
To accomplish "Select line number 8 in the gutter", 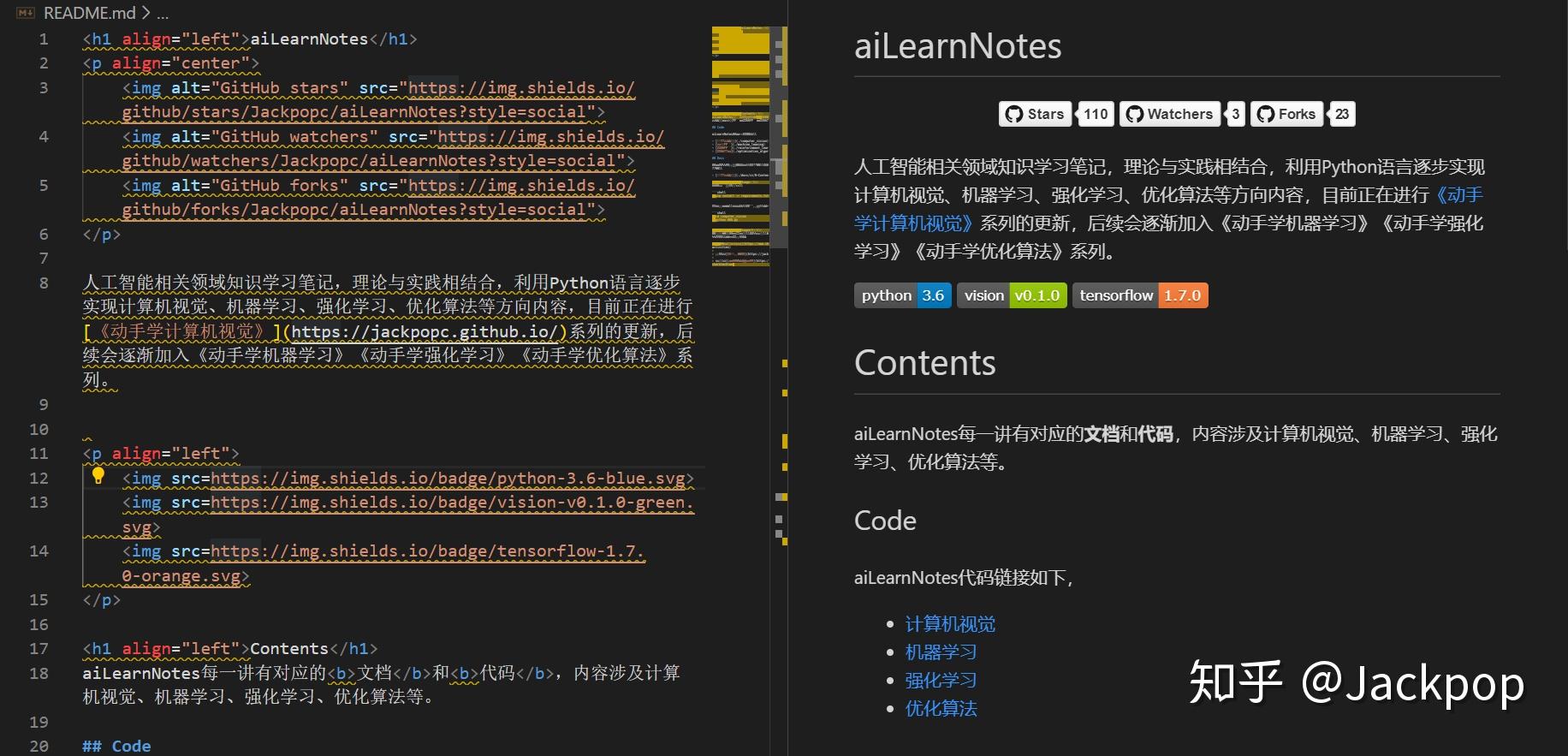I will click(44, 283).
